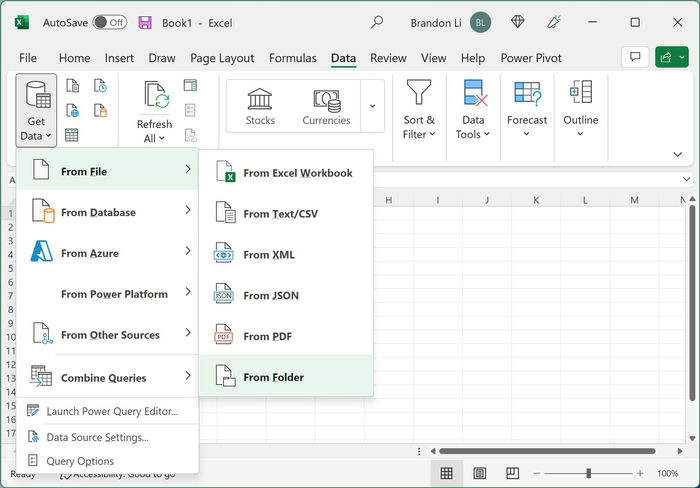Click the 100% zoom level
Viewport: 700px width, 488px height.
pos(667,473)
